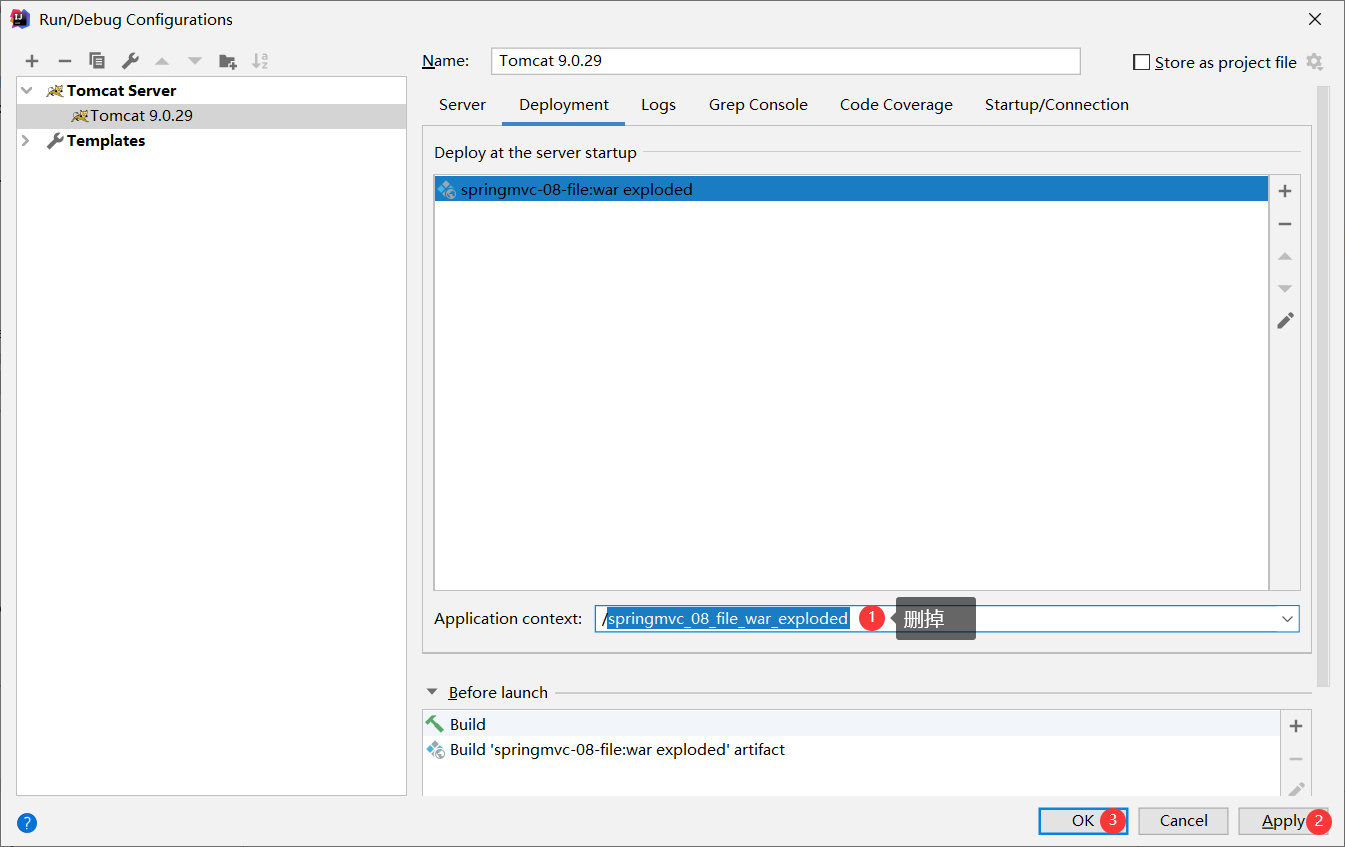Select springmvc-08-file:war exploded artifact row
Screen dimensions: 1345x847
[x=851, y=189]
